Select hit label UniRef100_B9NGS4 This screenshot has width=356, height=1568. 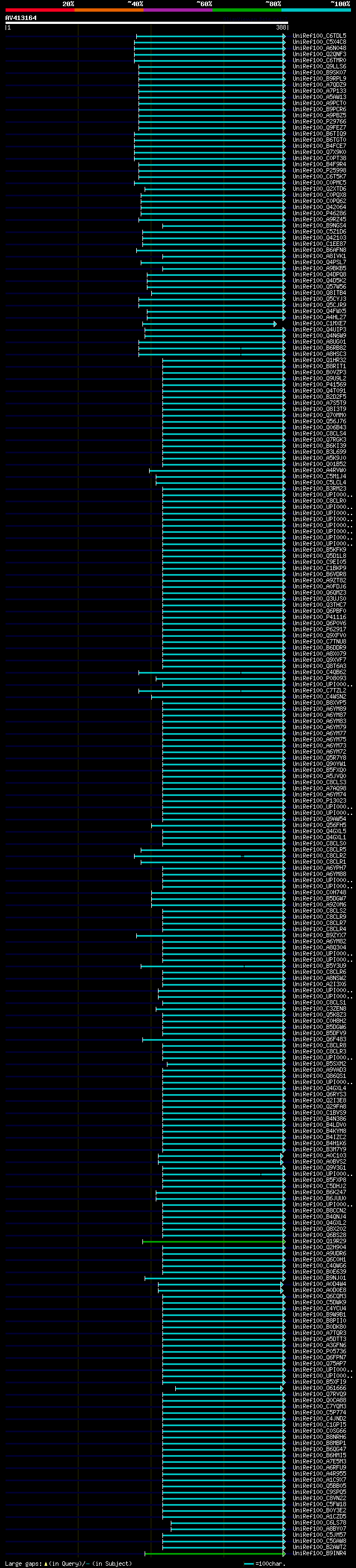point(319,226)
